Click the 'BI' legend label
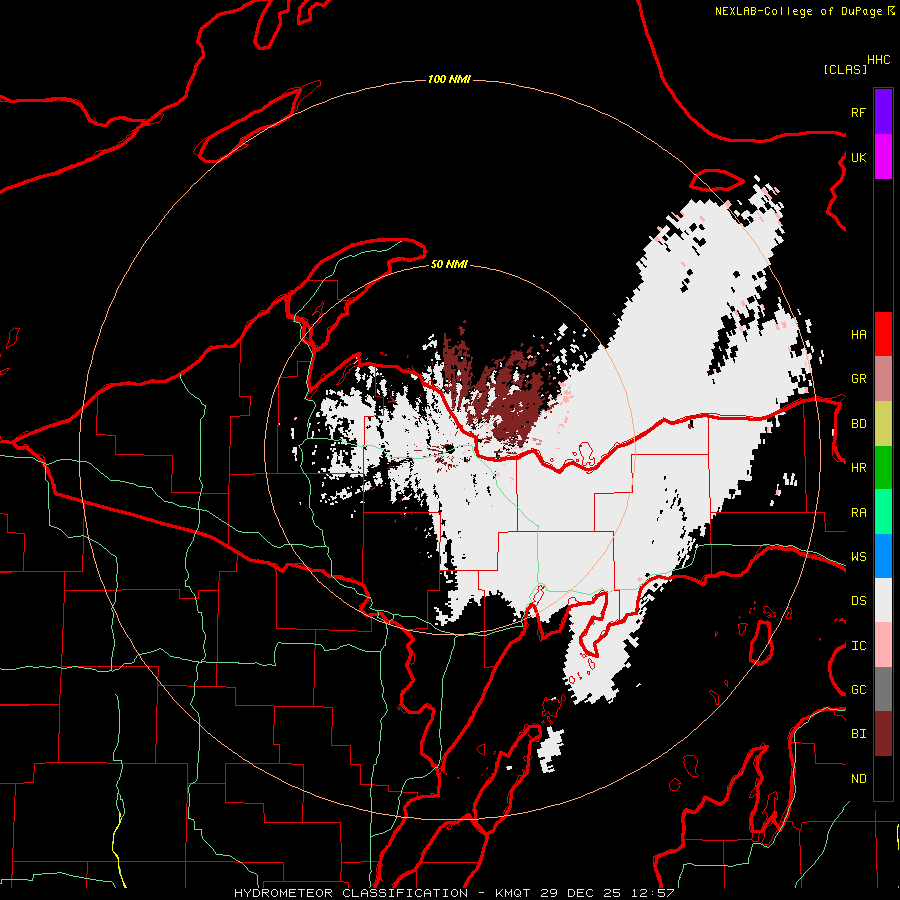This screenshot has width=900, height=900. click(x=858, y=734)
